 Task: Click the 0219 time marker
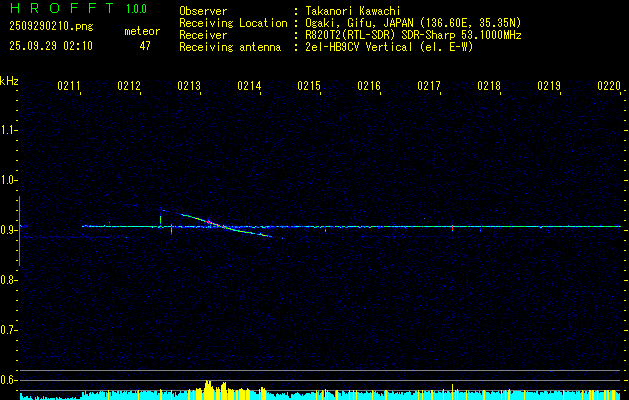pos(549,86)
